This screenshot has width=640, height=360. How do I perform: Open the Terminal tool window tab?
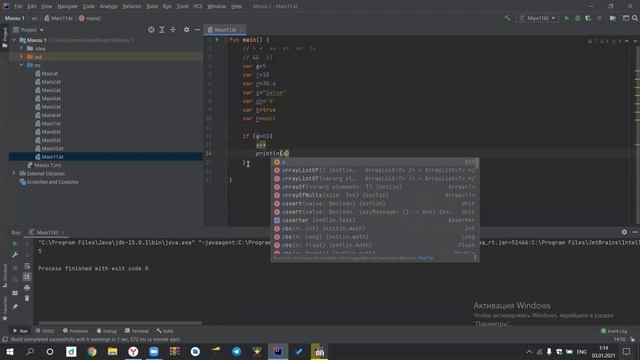pos(137,331)
